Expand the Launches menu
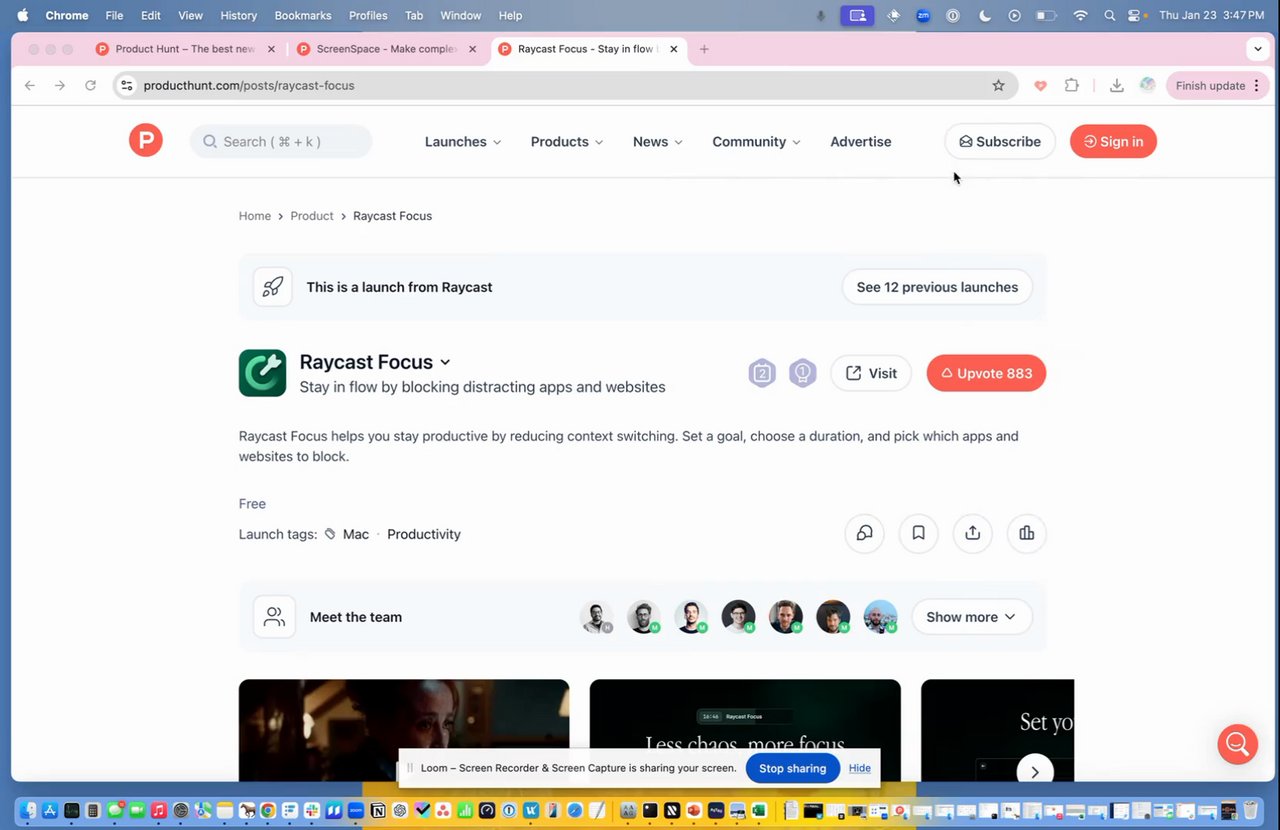The width and height of the screenshot is (1280, 830). click(463, 141)
